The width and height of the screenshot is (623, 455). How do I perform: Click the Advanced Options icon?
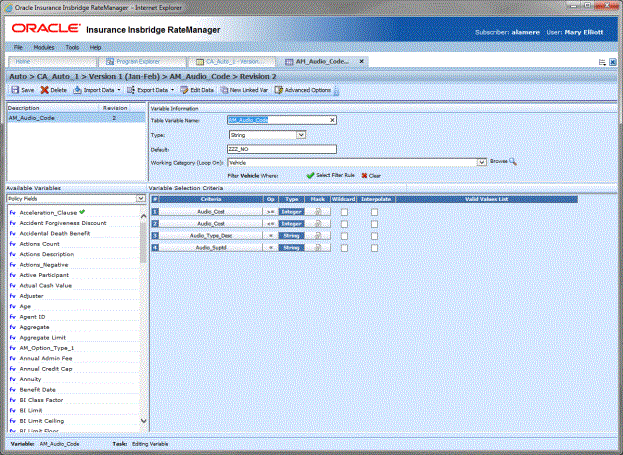coord(279,90)
